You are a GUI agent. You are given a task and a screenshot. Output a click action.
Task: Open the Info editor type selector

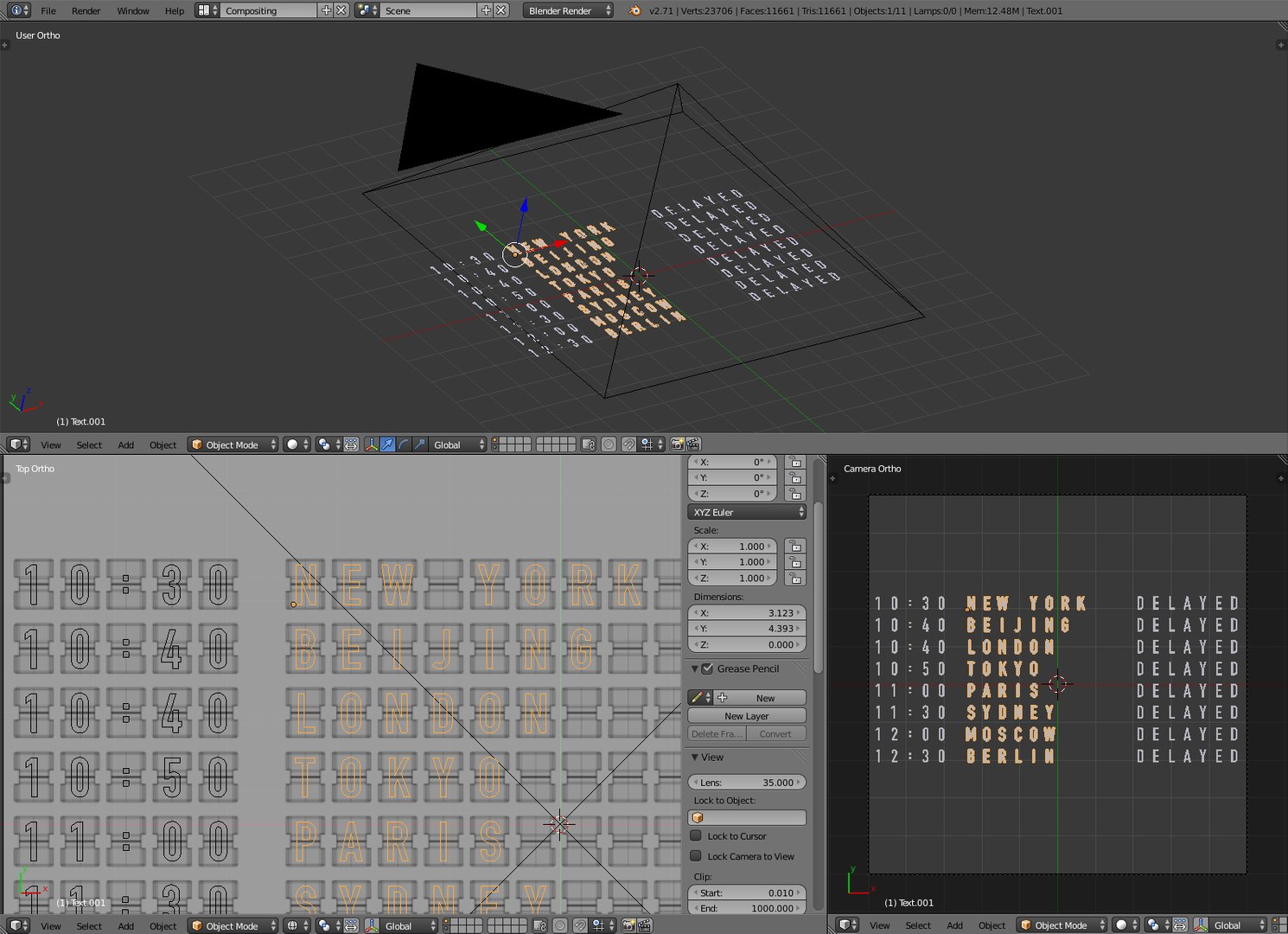(x=19, y=10)
